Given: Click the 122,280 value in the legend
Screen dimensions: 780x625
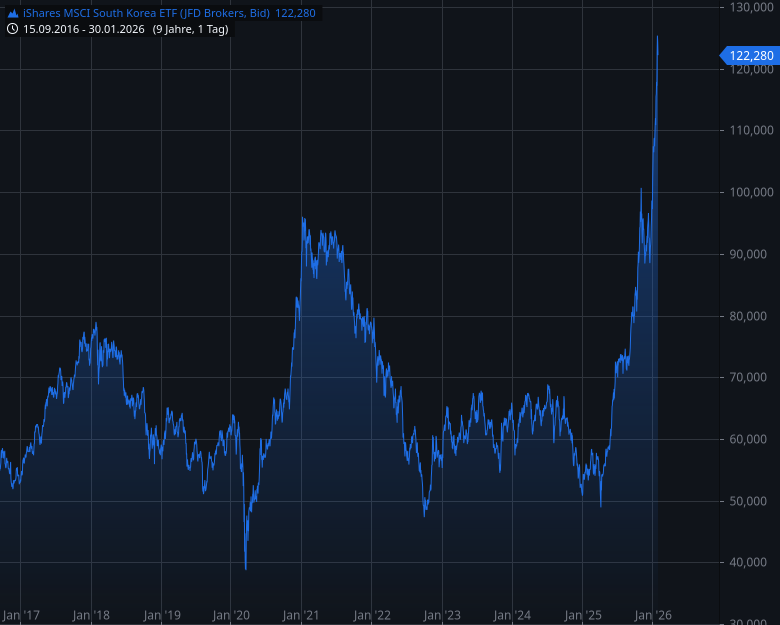Looking at the screenshot, I should coord(295,13).
